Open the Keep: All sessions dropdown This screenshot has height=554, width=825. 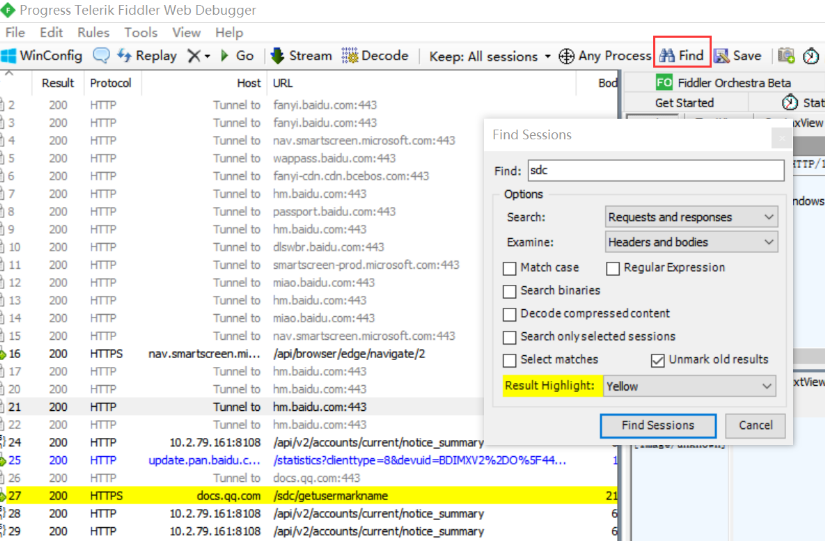490,56
